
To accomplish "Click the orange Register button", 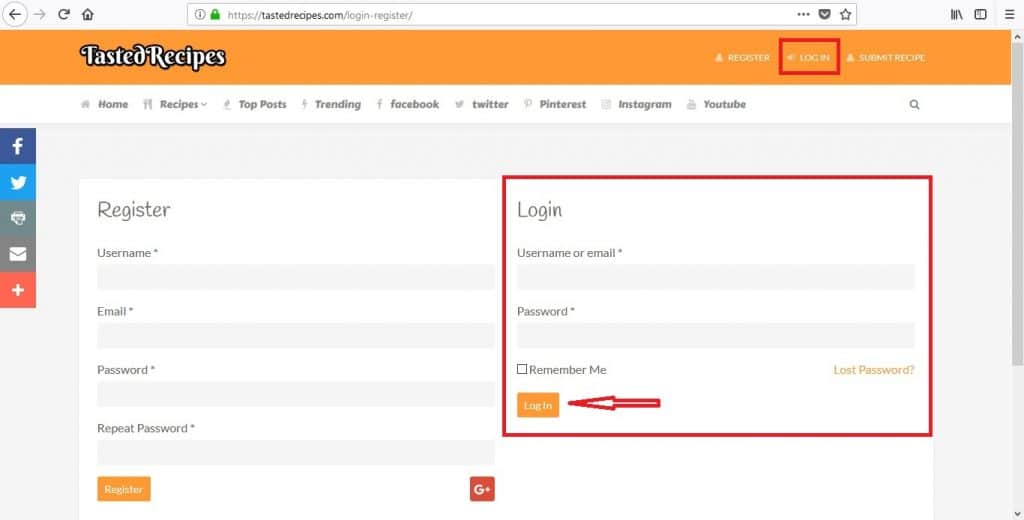I will click(123, 489).
